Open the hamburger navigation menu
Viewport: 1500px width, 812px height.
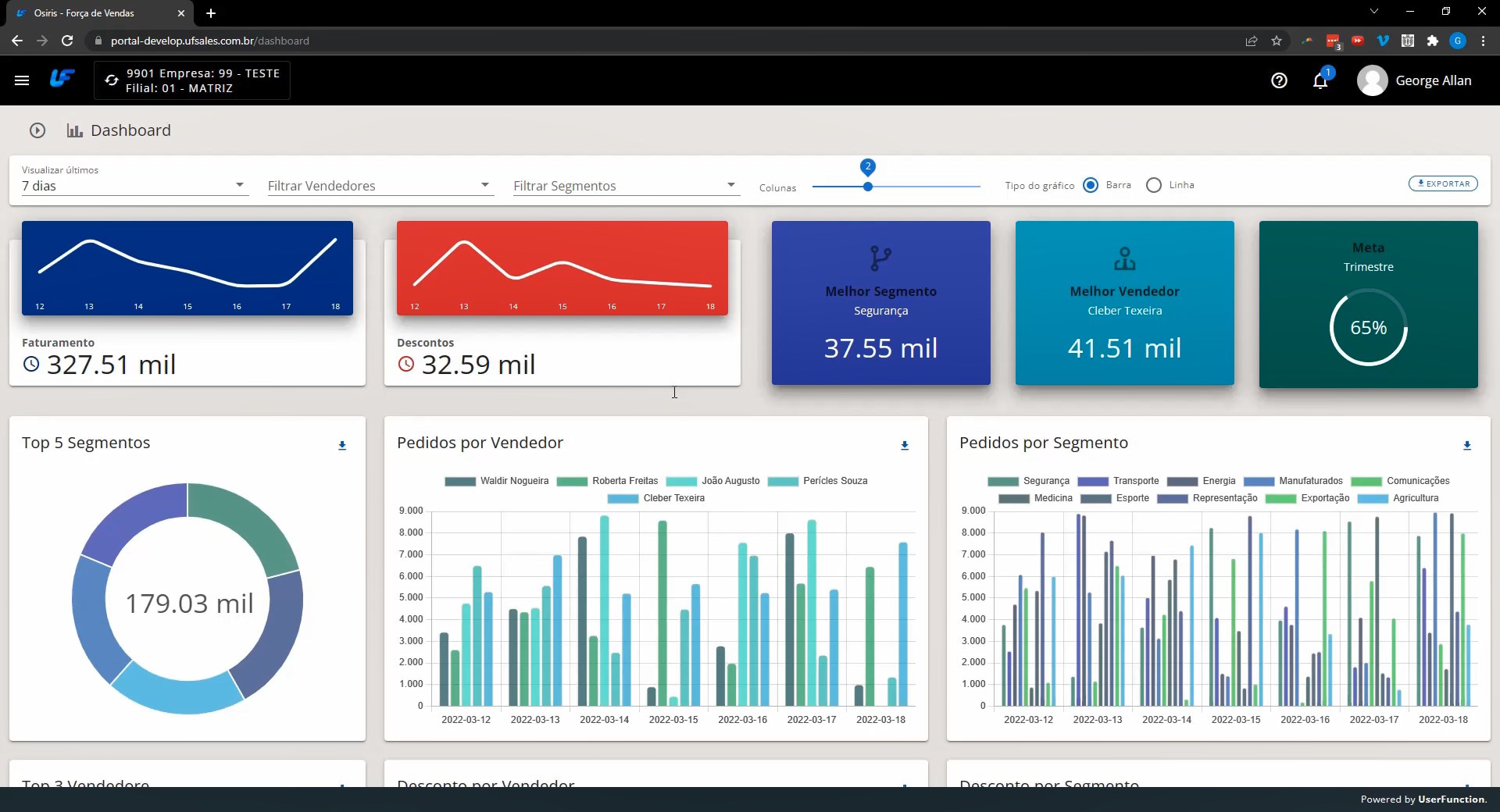coord(22,80)
